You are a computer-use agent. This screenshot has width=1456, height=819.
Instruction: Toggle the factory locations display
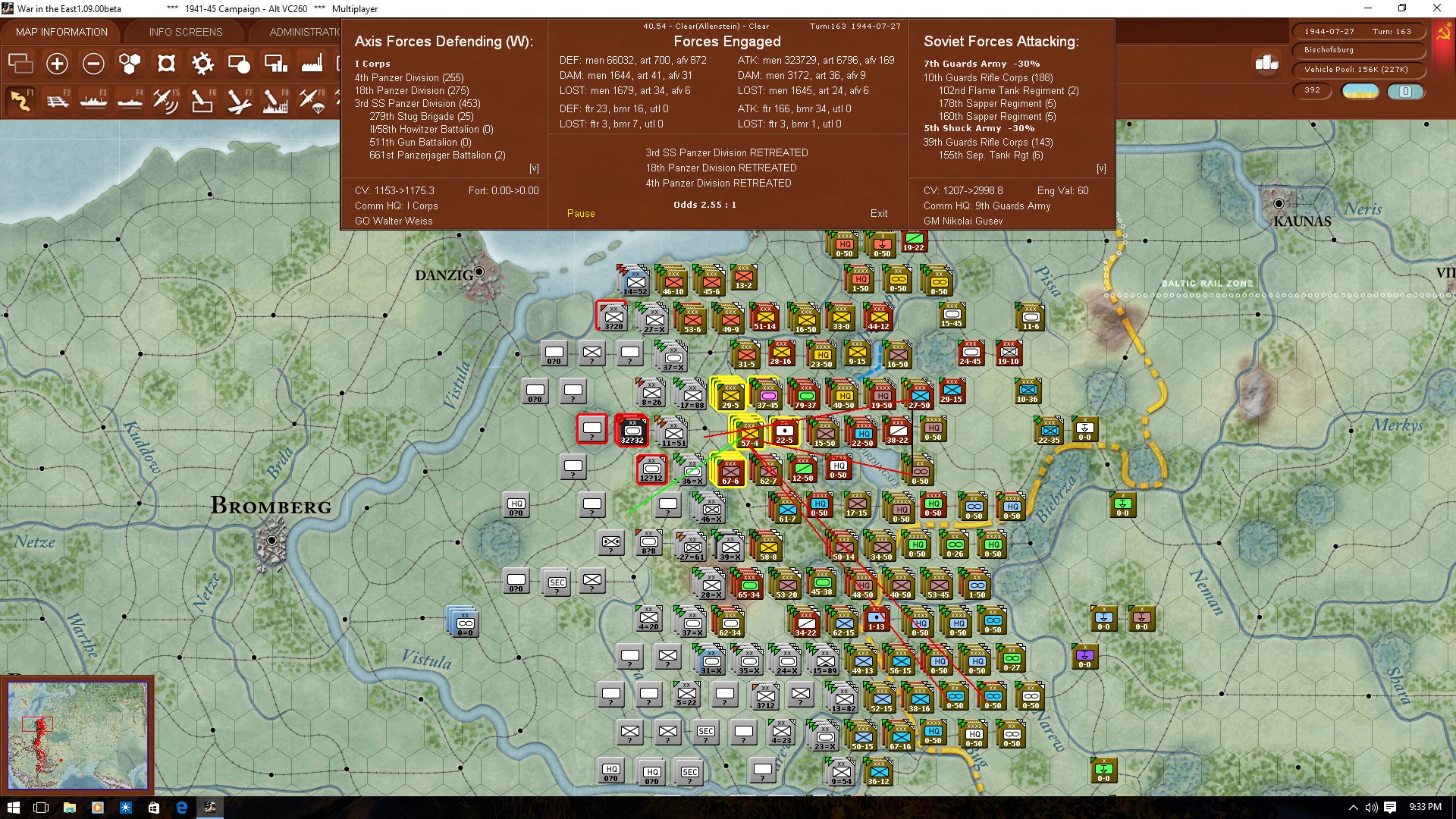pos(312,64)
